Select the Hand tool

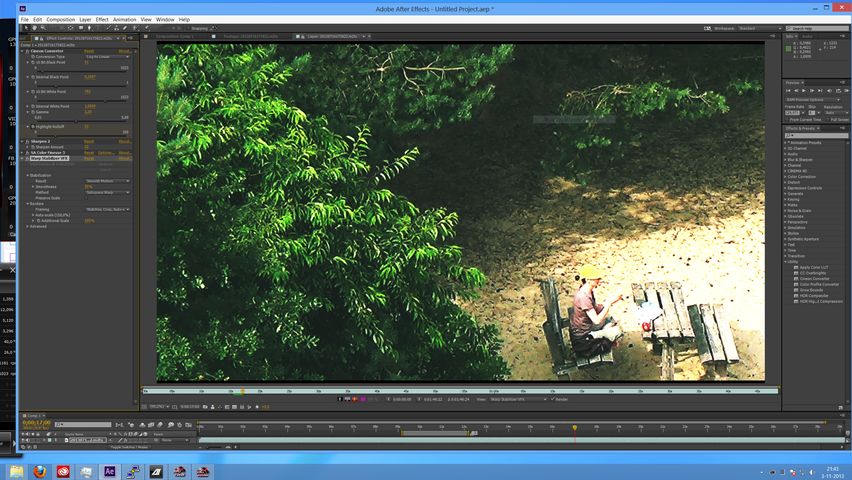coord(35,28)
